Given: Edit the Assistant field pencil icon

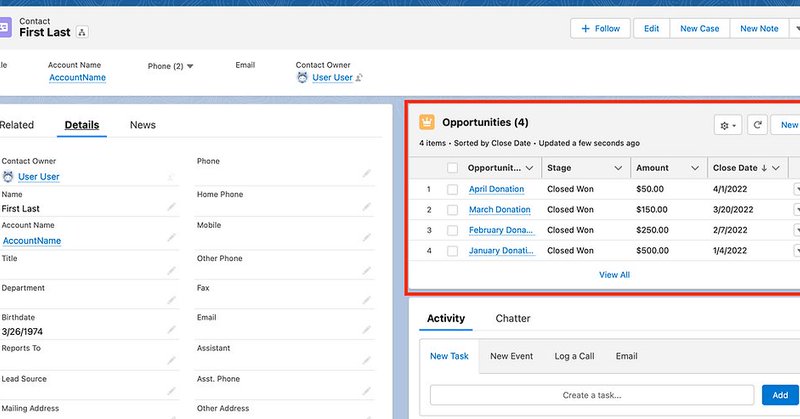Looking at the screenshot, I should coord(366,360).
